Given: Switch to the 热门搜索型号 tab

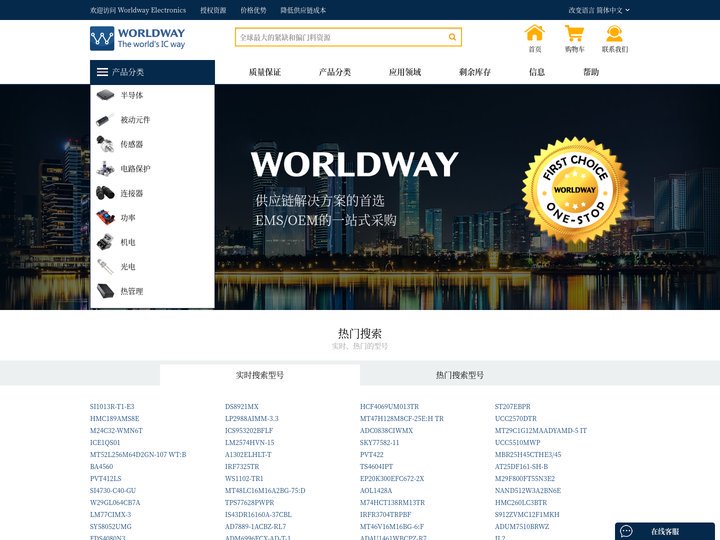Looking at the screenshot, I should [x=460, y=375].
